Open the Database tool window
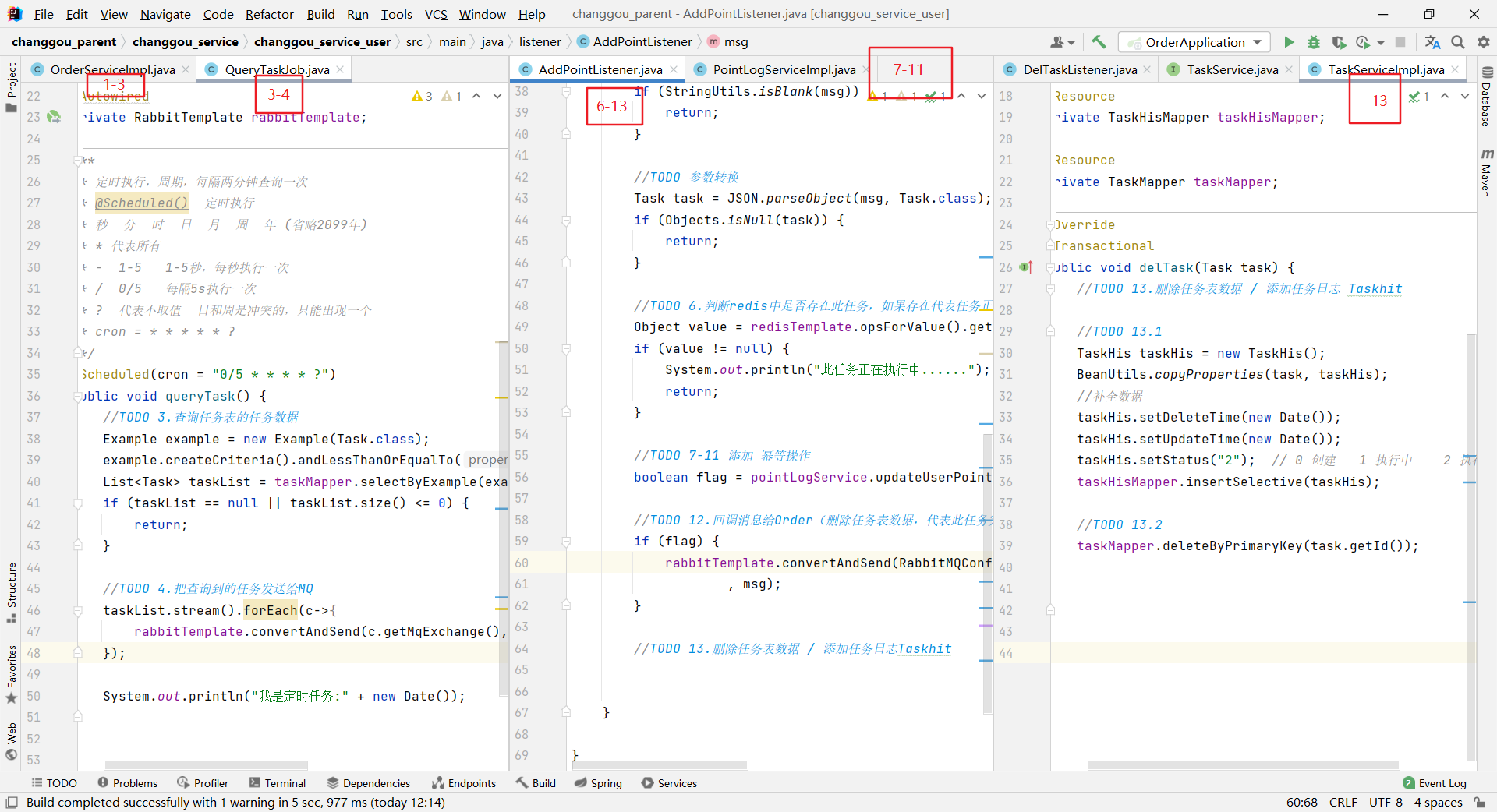 click(x=1486, y=97)
